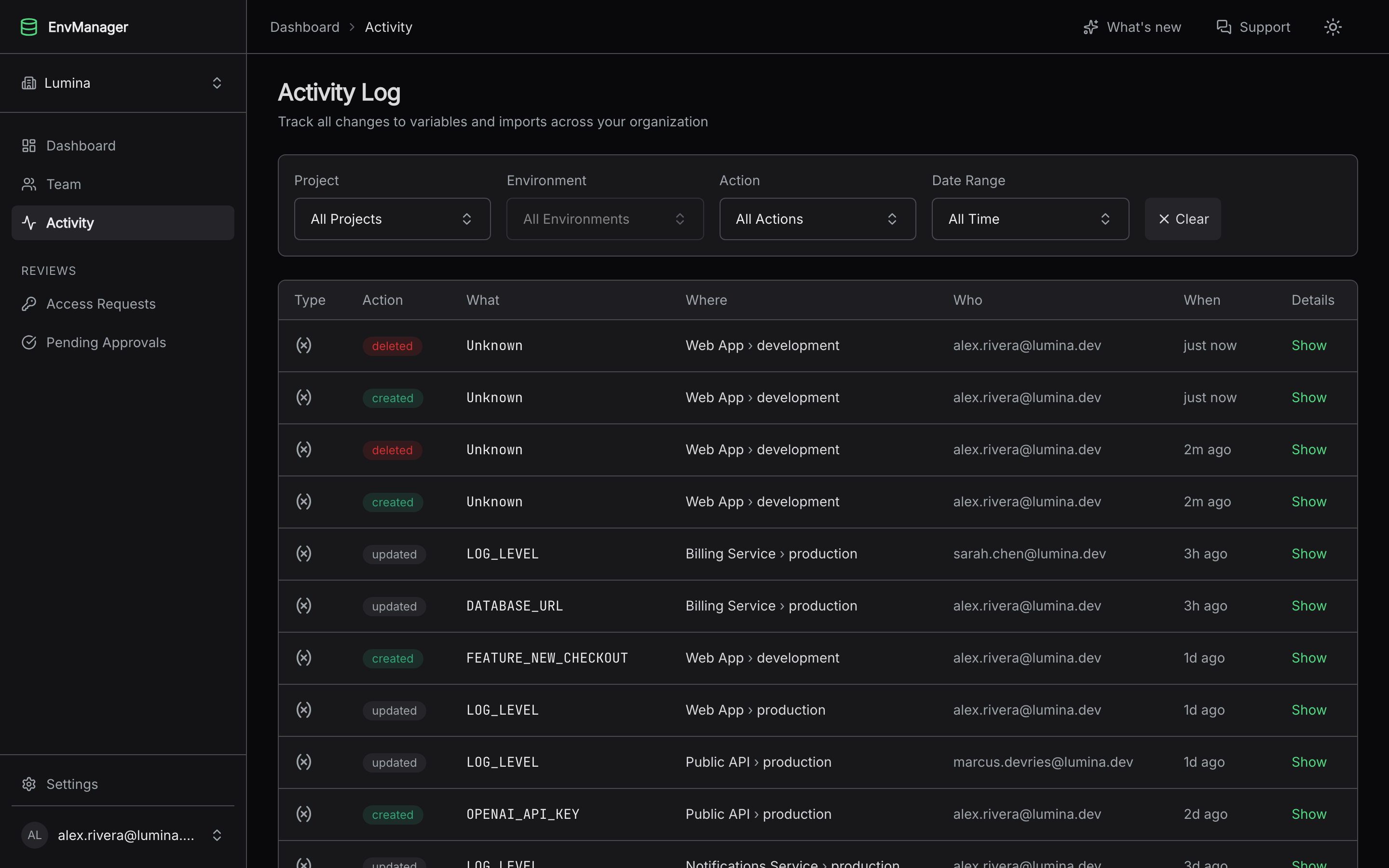
Task: Open Pending Approvals page
Action: 123,342
